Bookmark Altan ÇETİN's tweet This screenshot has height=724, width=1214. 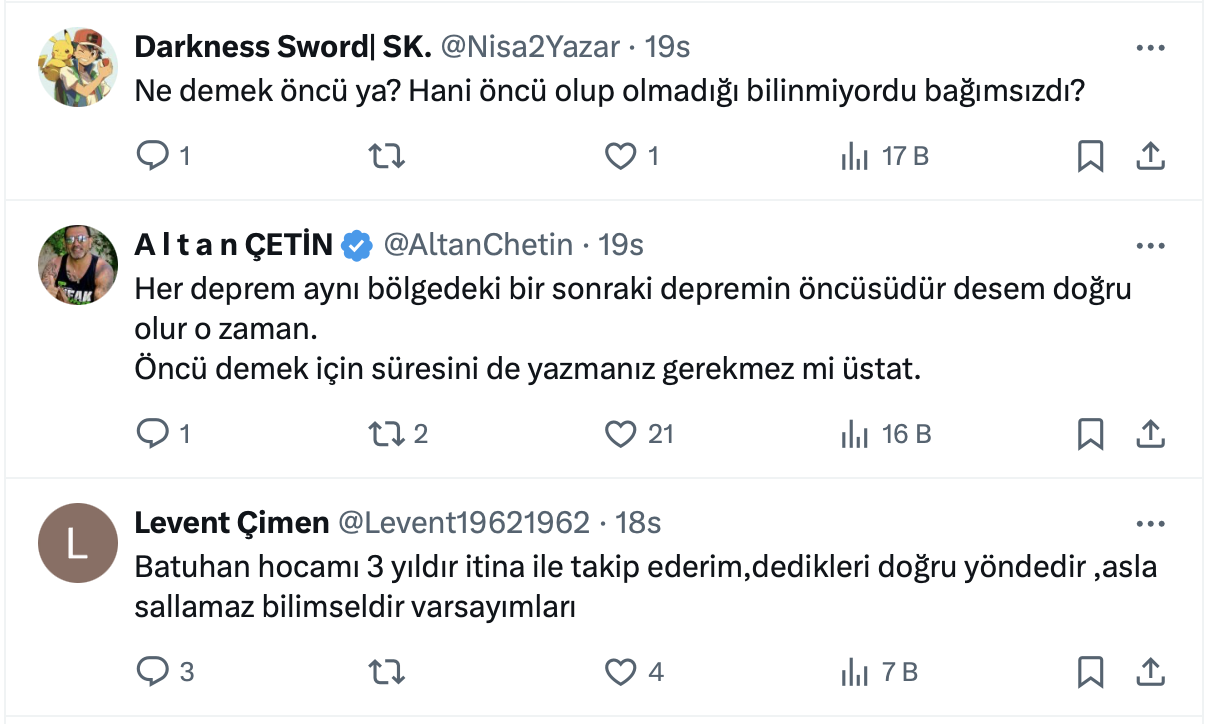(x=1090, y=433)
